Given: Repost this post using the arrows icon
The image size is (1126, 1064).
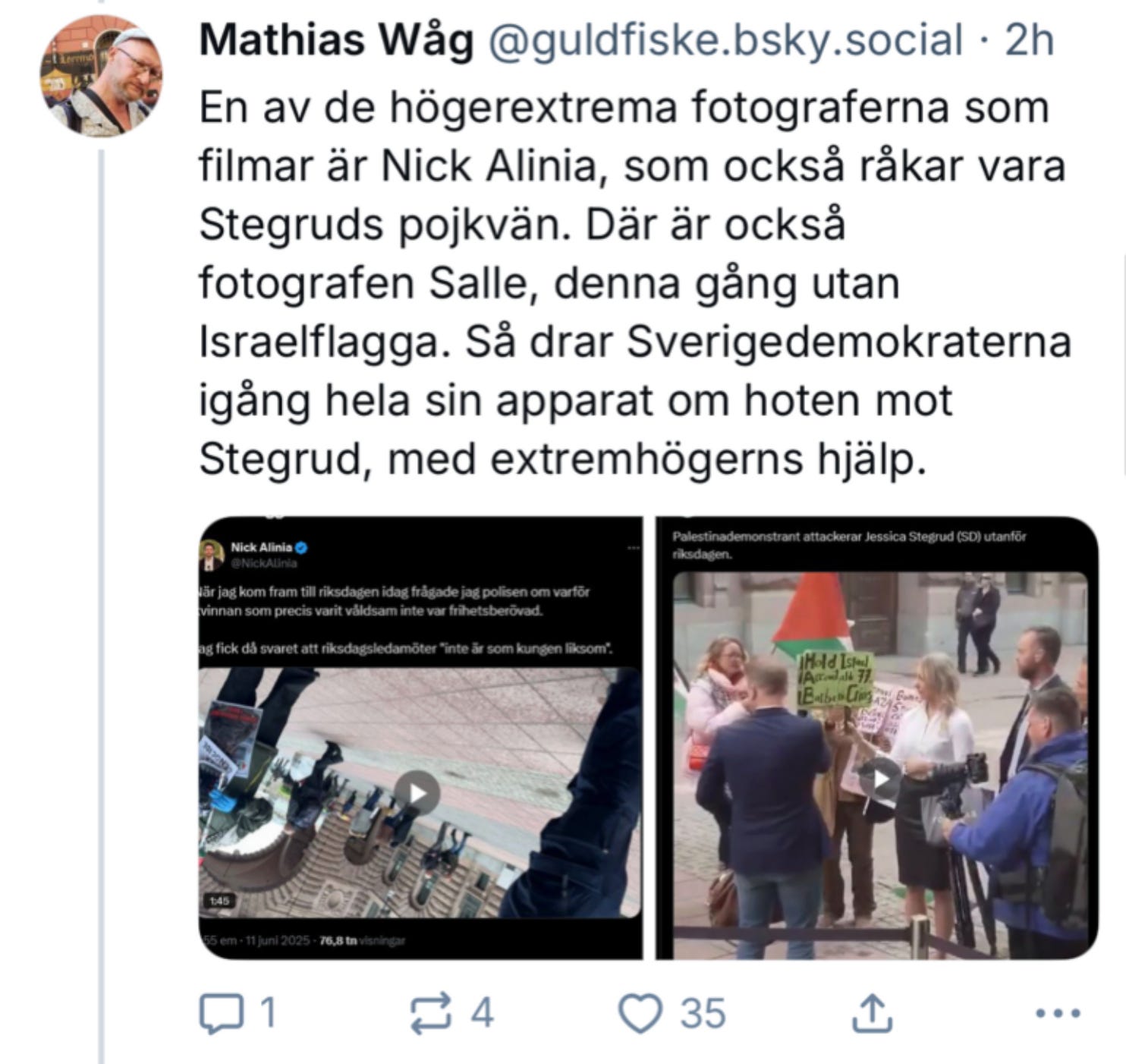Looking at the screenshot, I should point(430,1014).
